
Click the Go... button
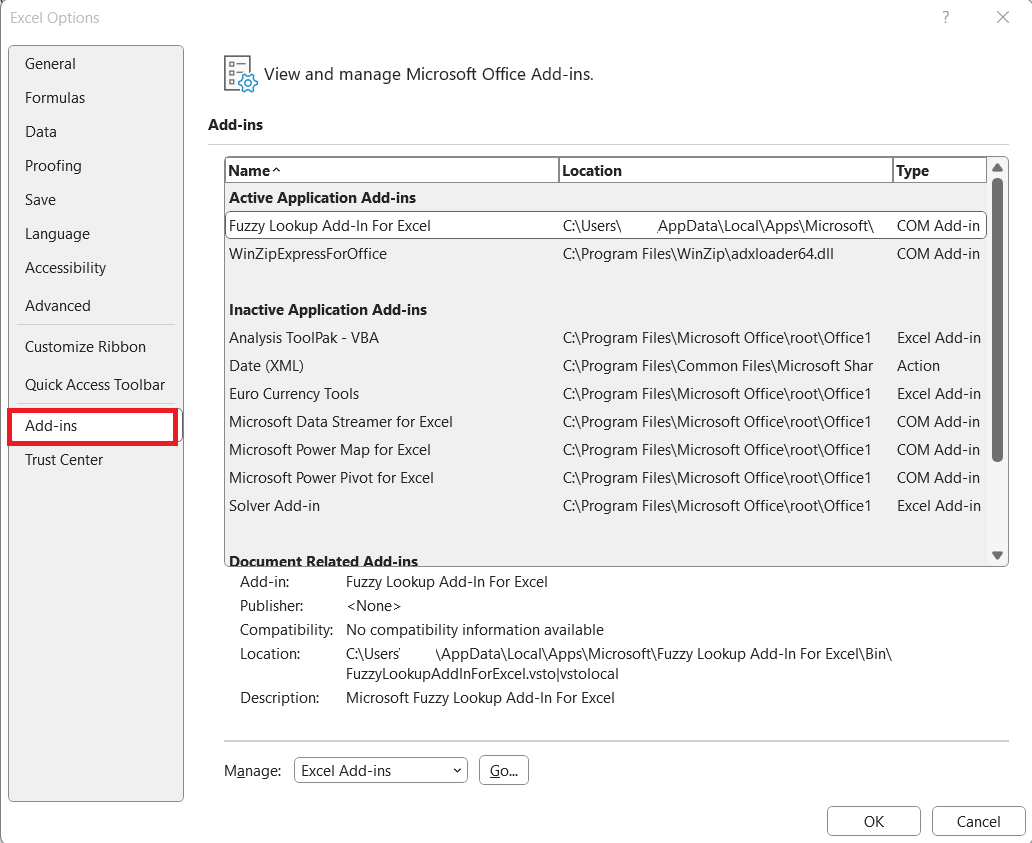pos(503,771)
